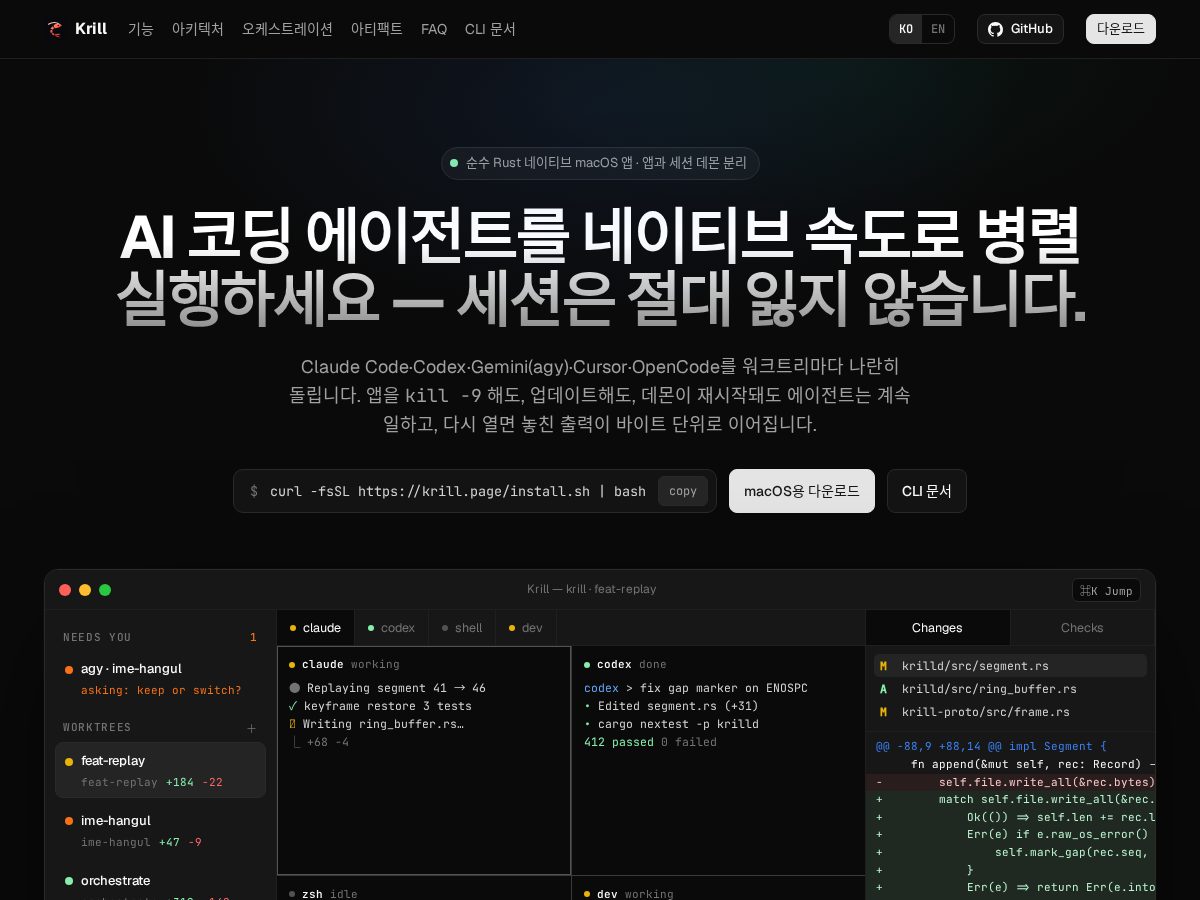Viewport: 1200px width, 900px height.
Task: Click the Rust native macOS badge pill
Action: point(600,163)
